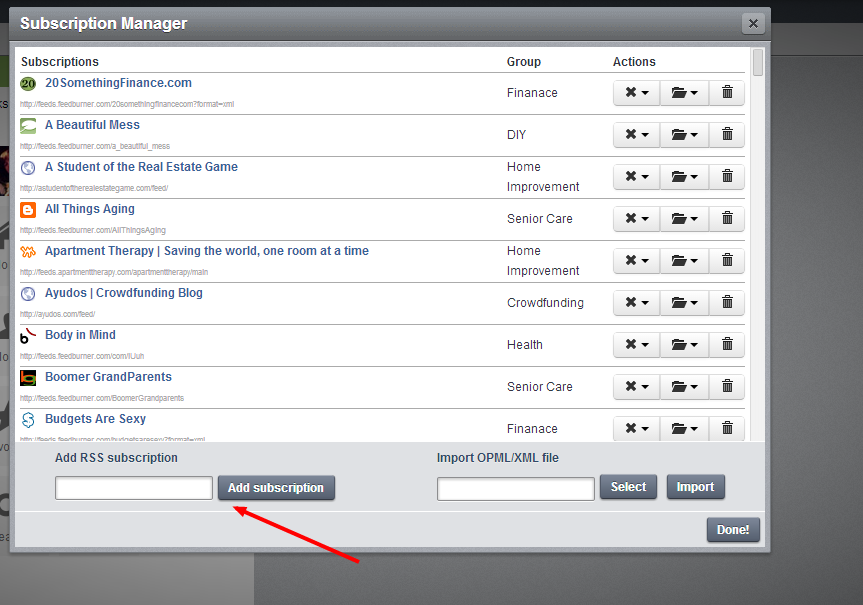This screenshot has width=863, height=605.
Task: Click the Add RSS subscription text field
Action: click(134, 488)
